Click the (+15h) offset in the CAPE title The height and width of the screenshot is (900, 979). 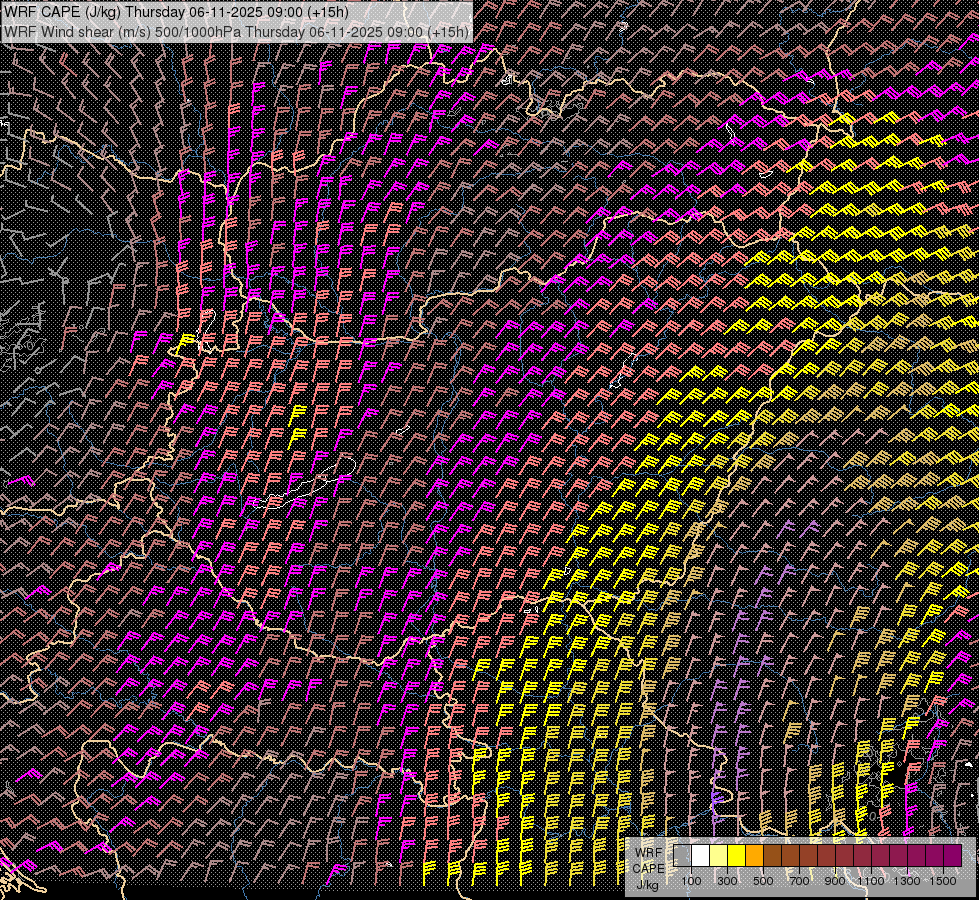[x=326, y=12]
